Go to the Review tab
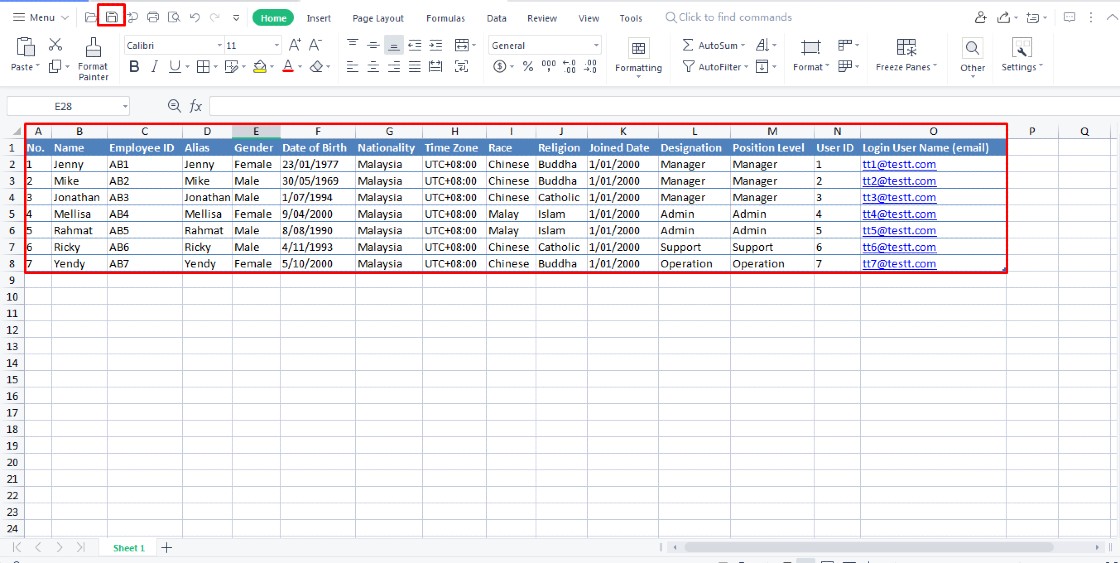1120x563 pixels. (x=541, y=18)
